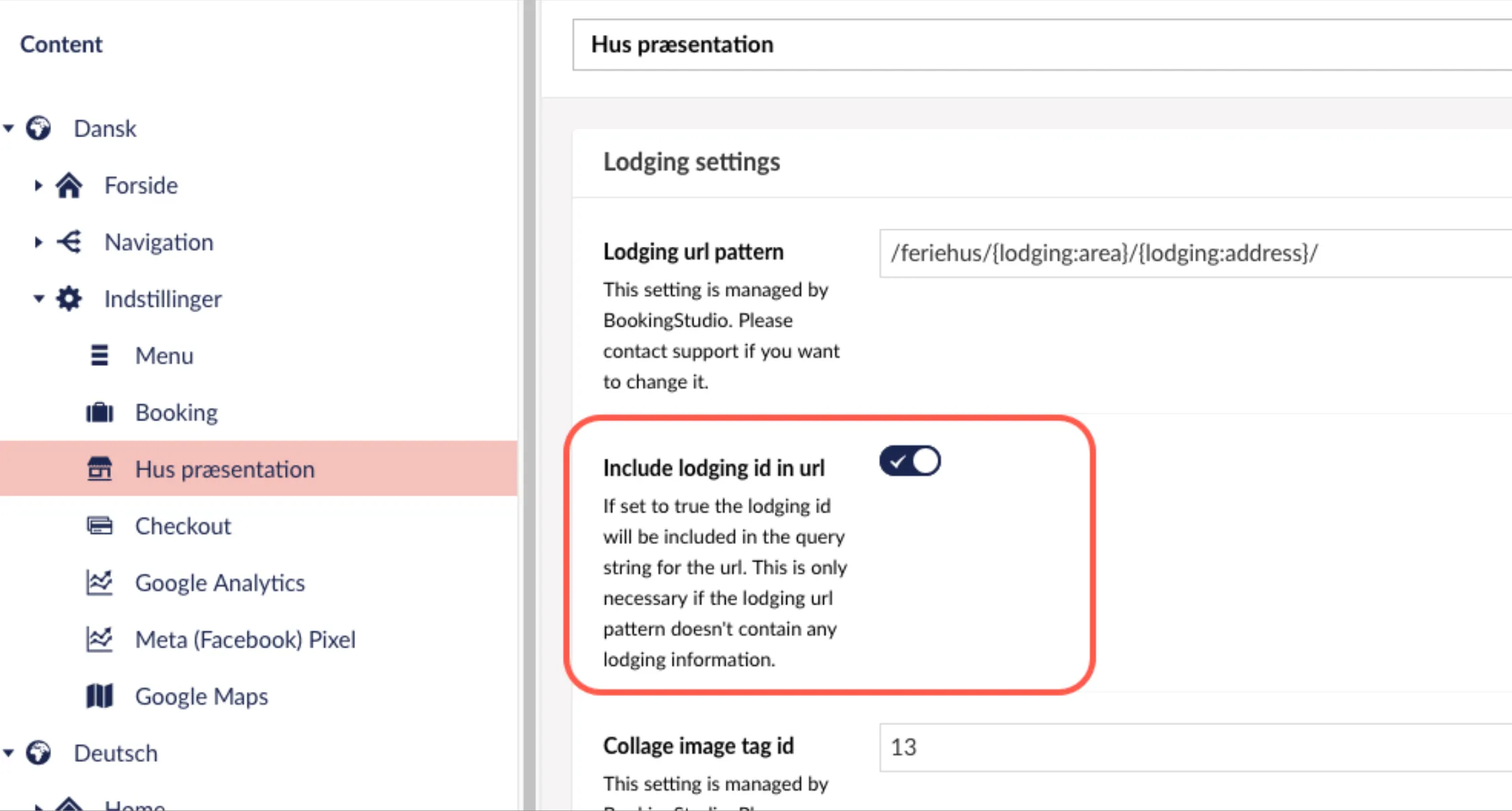Click the credit card icon beside Checkout

click(100, 525)
